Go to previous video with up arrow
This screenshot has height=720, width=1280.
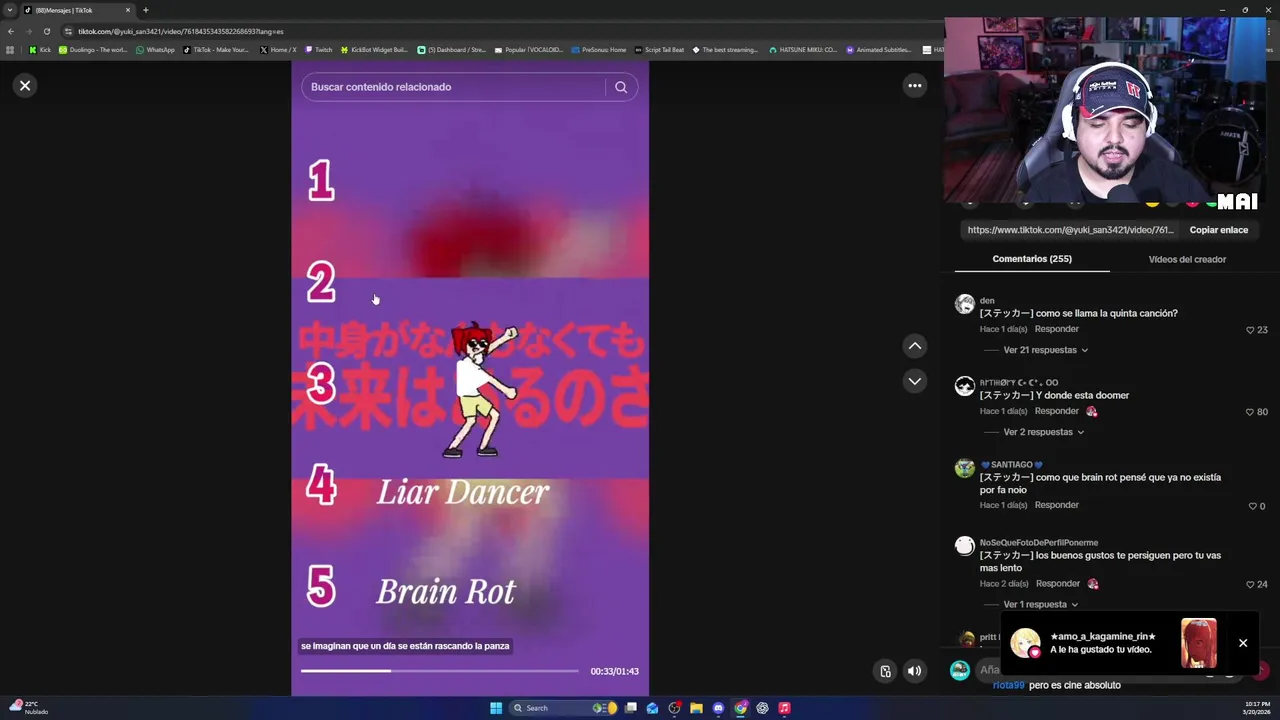(914, 346)
